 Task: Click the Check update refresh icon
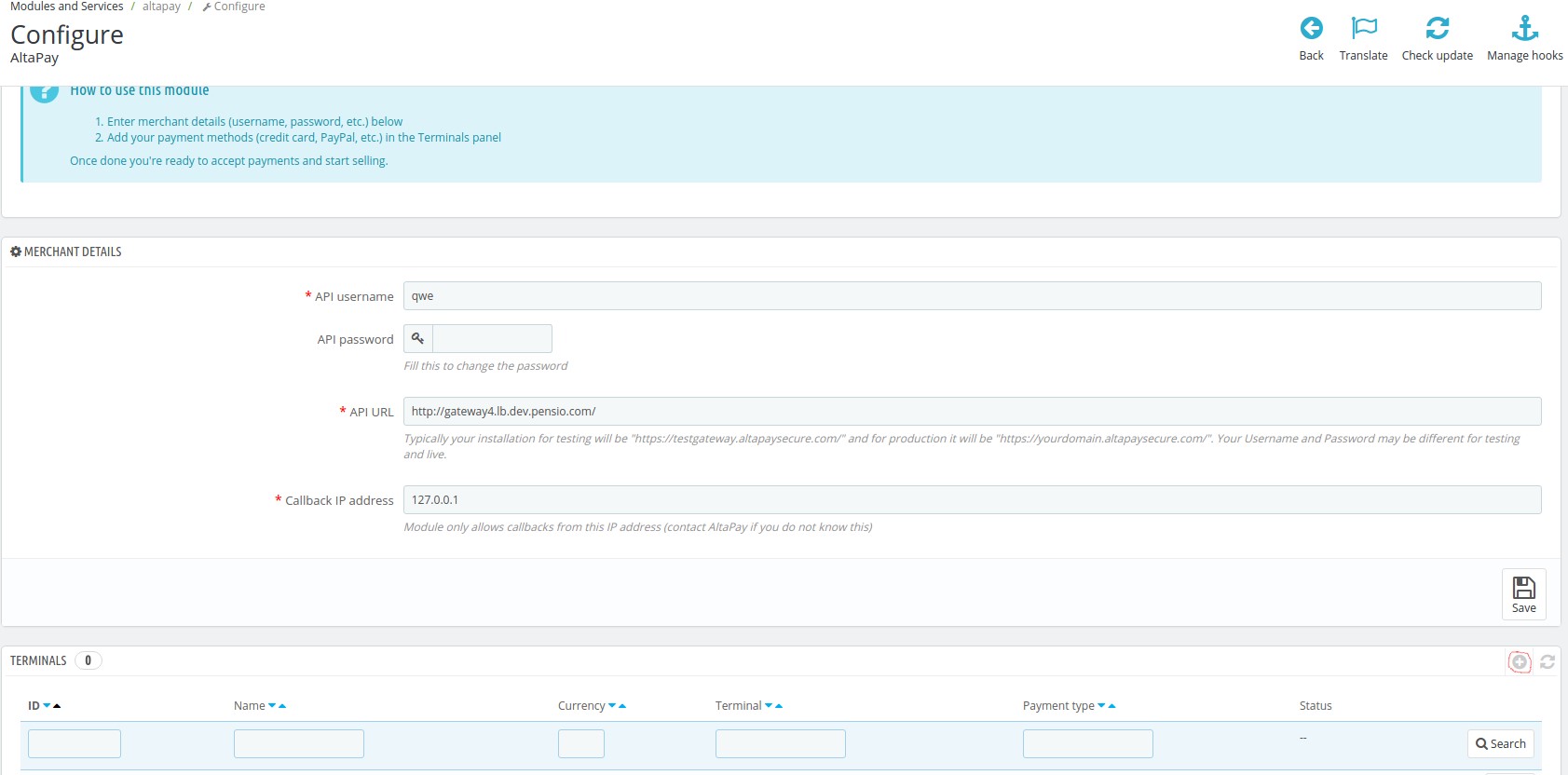pyautogui.click(x=1438, y=28)
